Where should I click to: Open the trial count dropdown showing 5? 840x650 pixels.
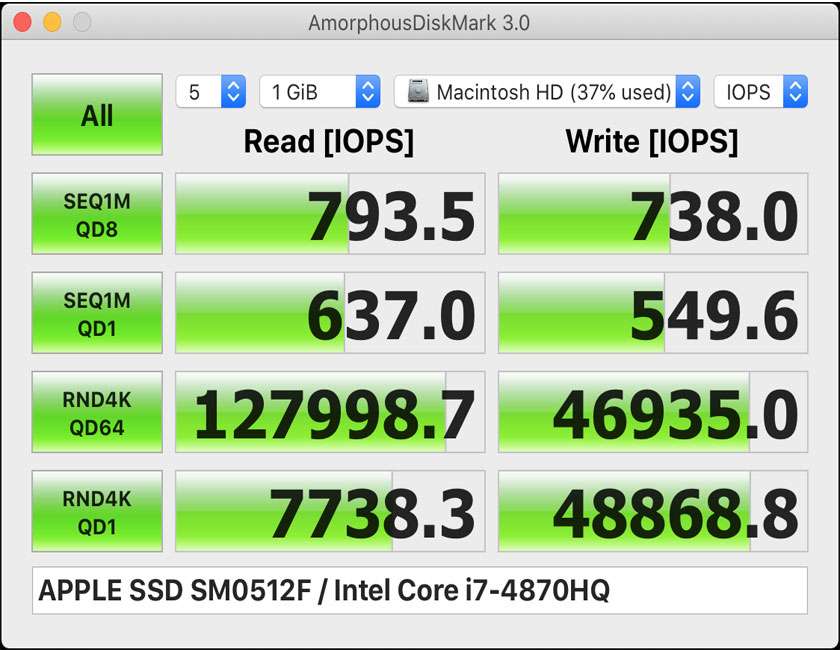tap(200, 91)
